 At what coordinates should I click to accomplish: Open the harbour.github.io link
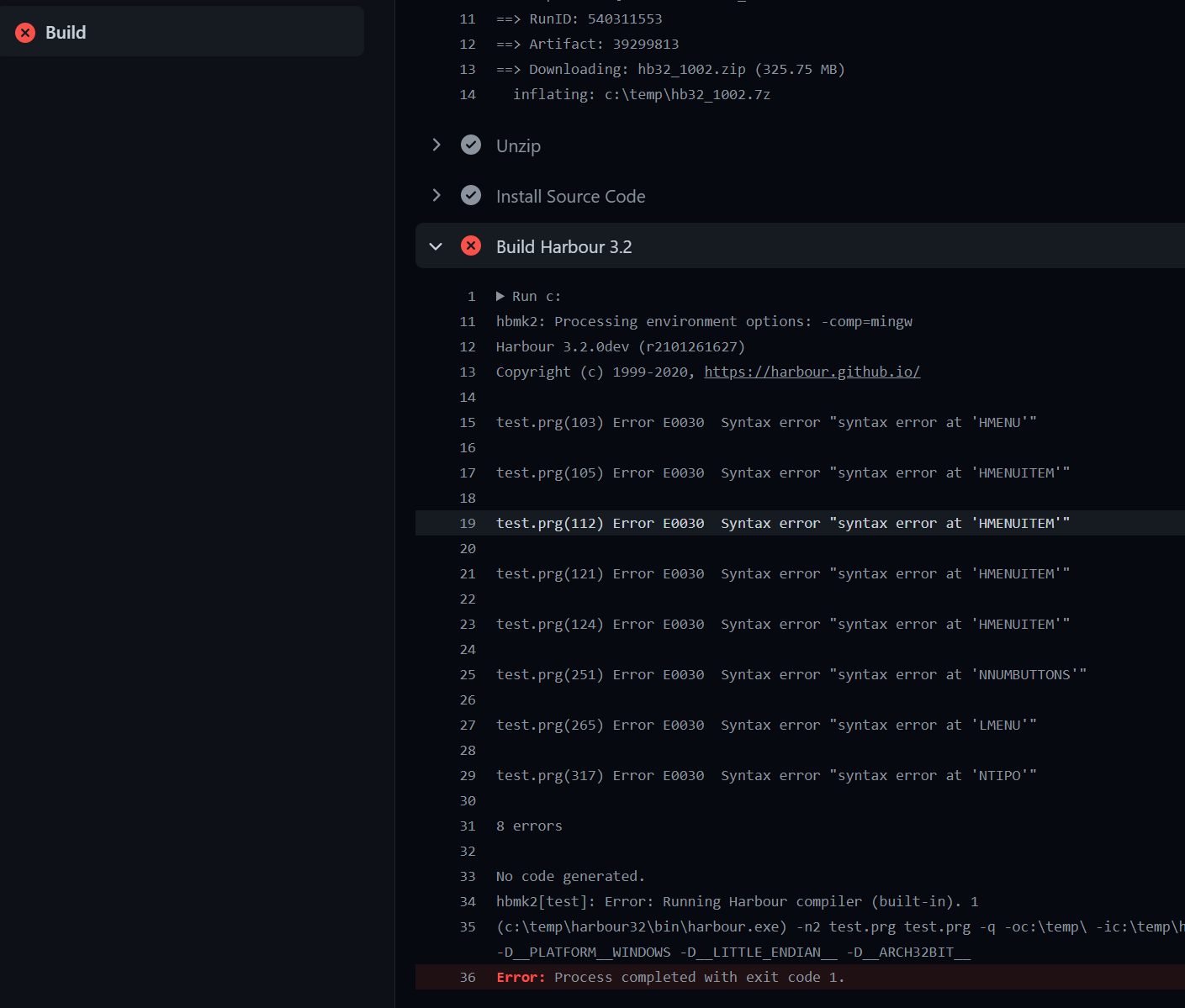tap(812, 372)
